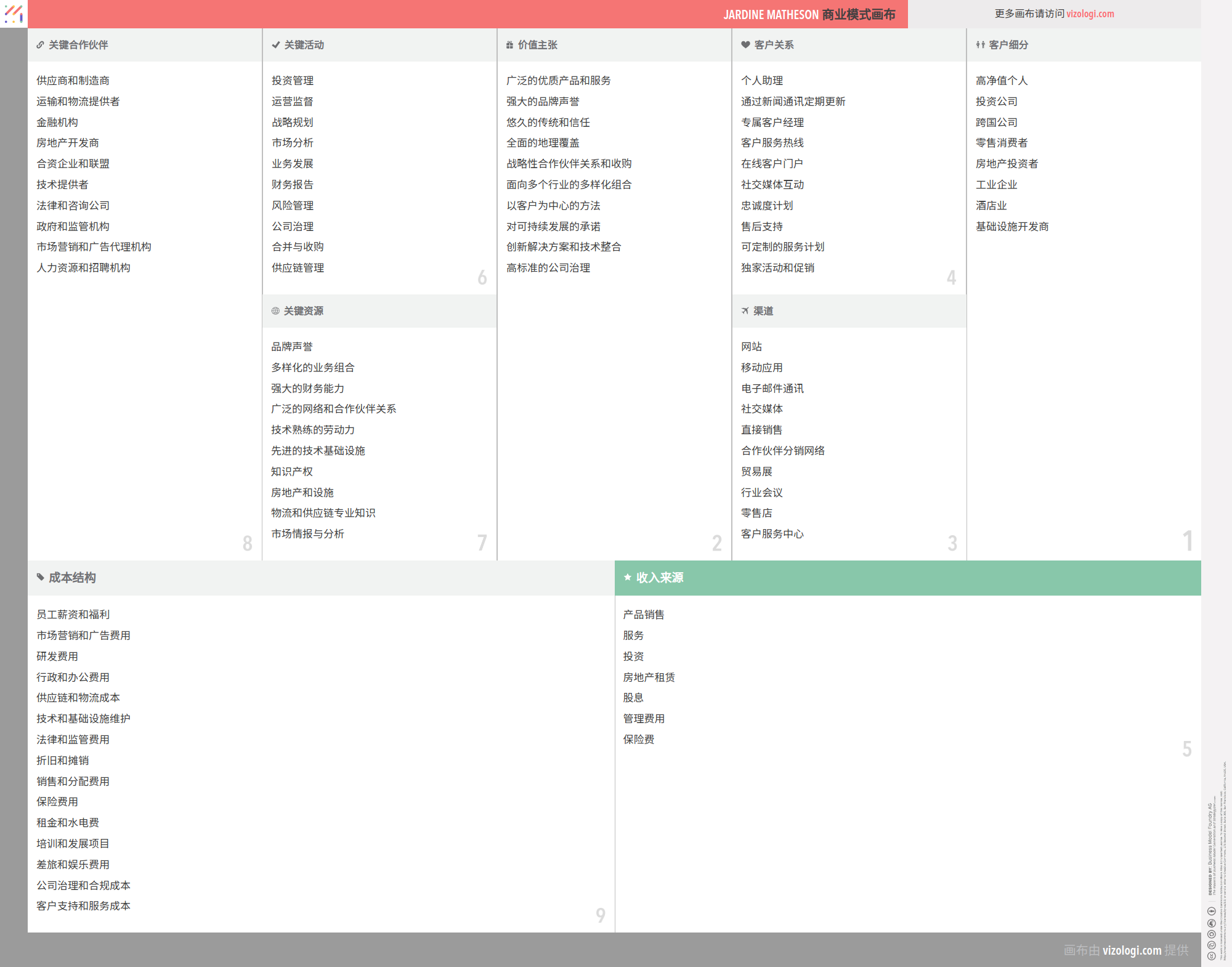
Task: Click the 网站 entry under 渠道
Action: point(751,347)
